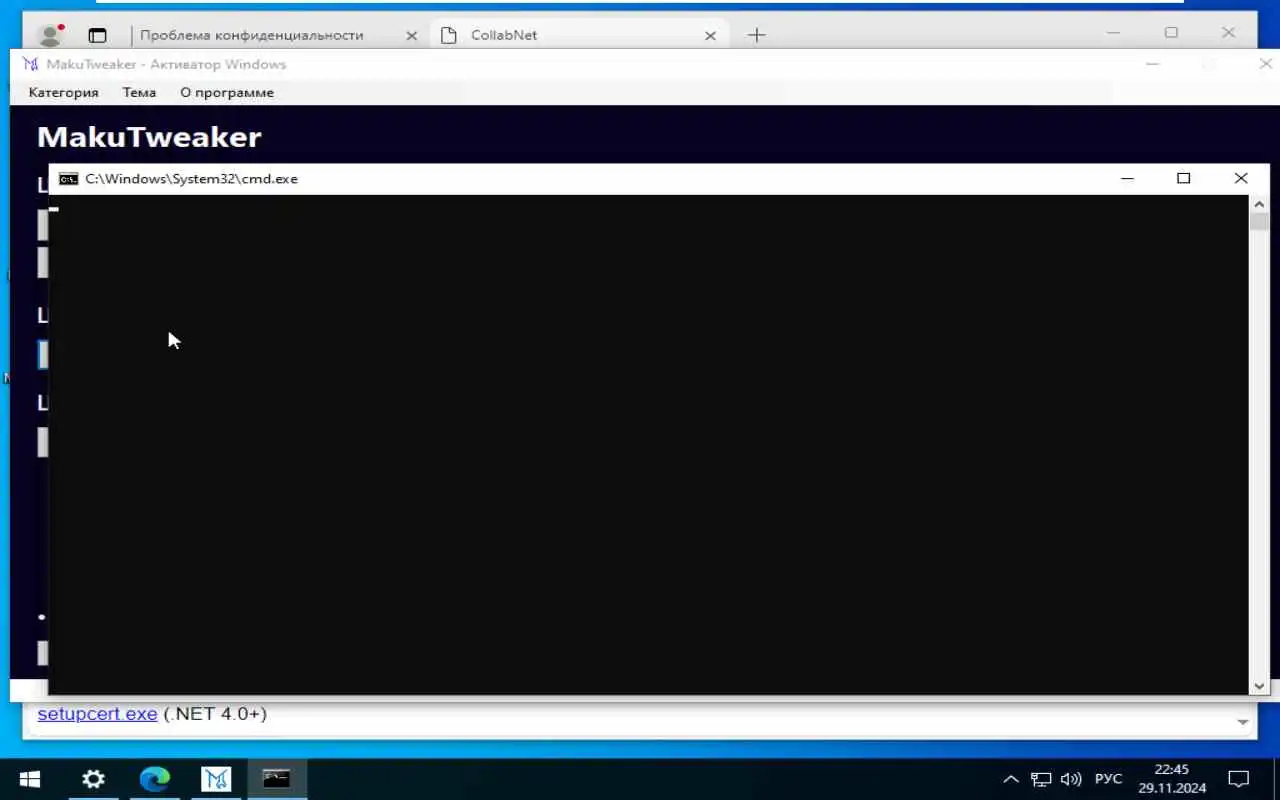Image resolution: width=1280 pixels, height=800 pixels.
Task: Open the browser profile avatar
Action: click(x=49, y=35)
